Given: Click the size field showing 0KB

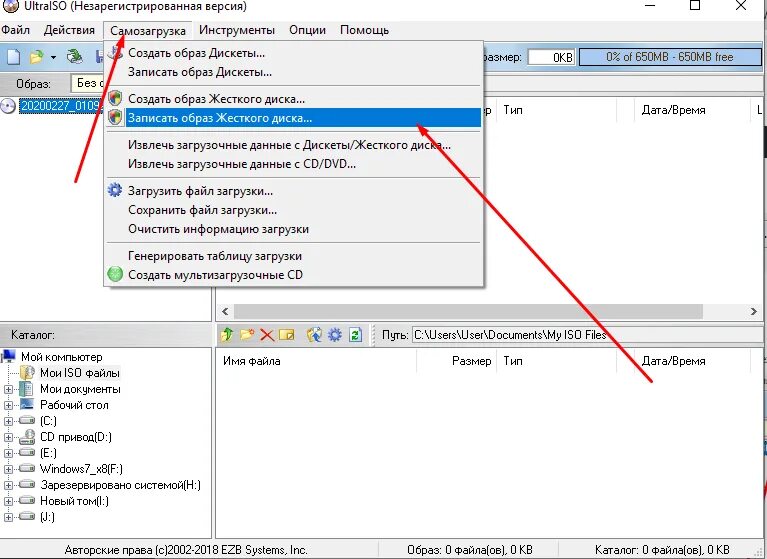Looking at the screenshot, I should (x=551, y=57).
